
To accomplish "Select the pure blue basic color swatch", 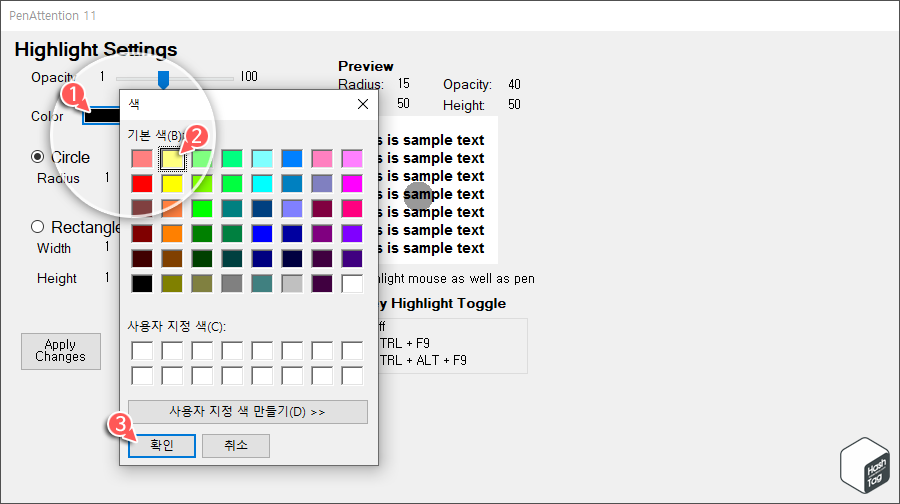I will tap(262, 234).
